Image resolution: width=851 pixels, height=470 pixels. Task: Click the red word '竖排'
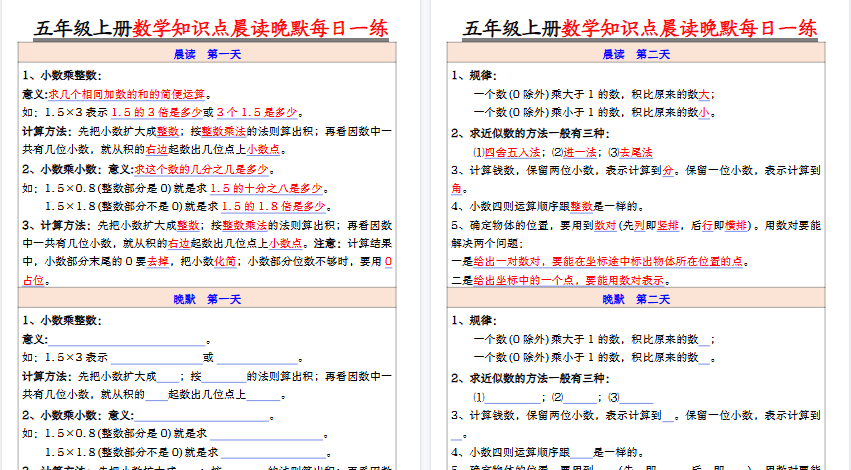(668, 225)
